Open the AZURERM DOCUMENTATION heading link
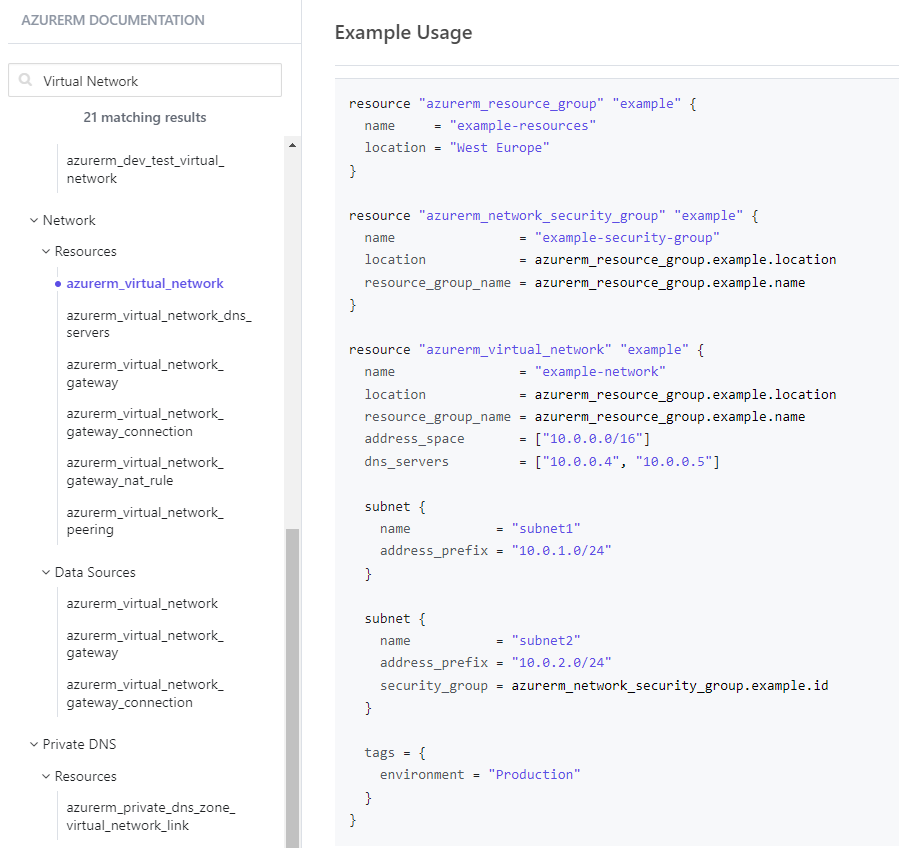Screen dimensions: 917x848 (x=113, y=20)
